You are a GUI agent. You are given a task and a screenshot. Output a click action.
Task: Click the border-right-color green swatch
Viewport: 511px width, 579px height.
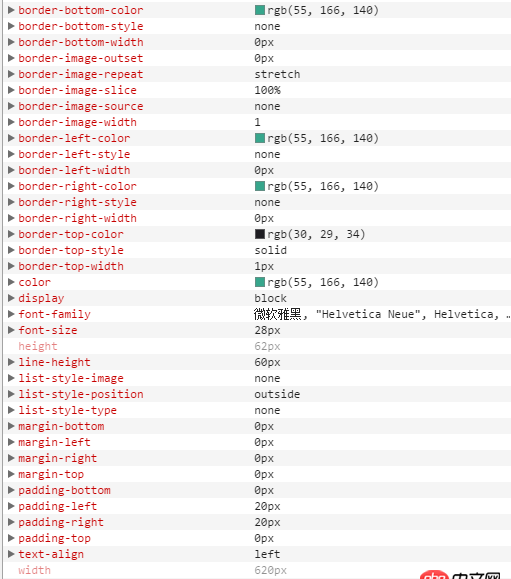(260, 186)
